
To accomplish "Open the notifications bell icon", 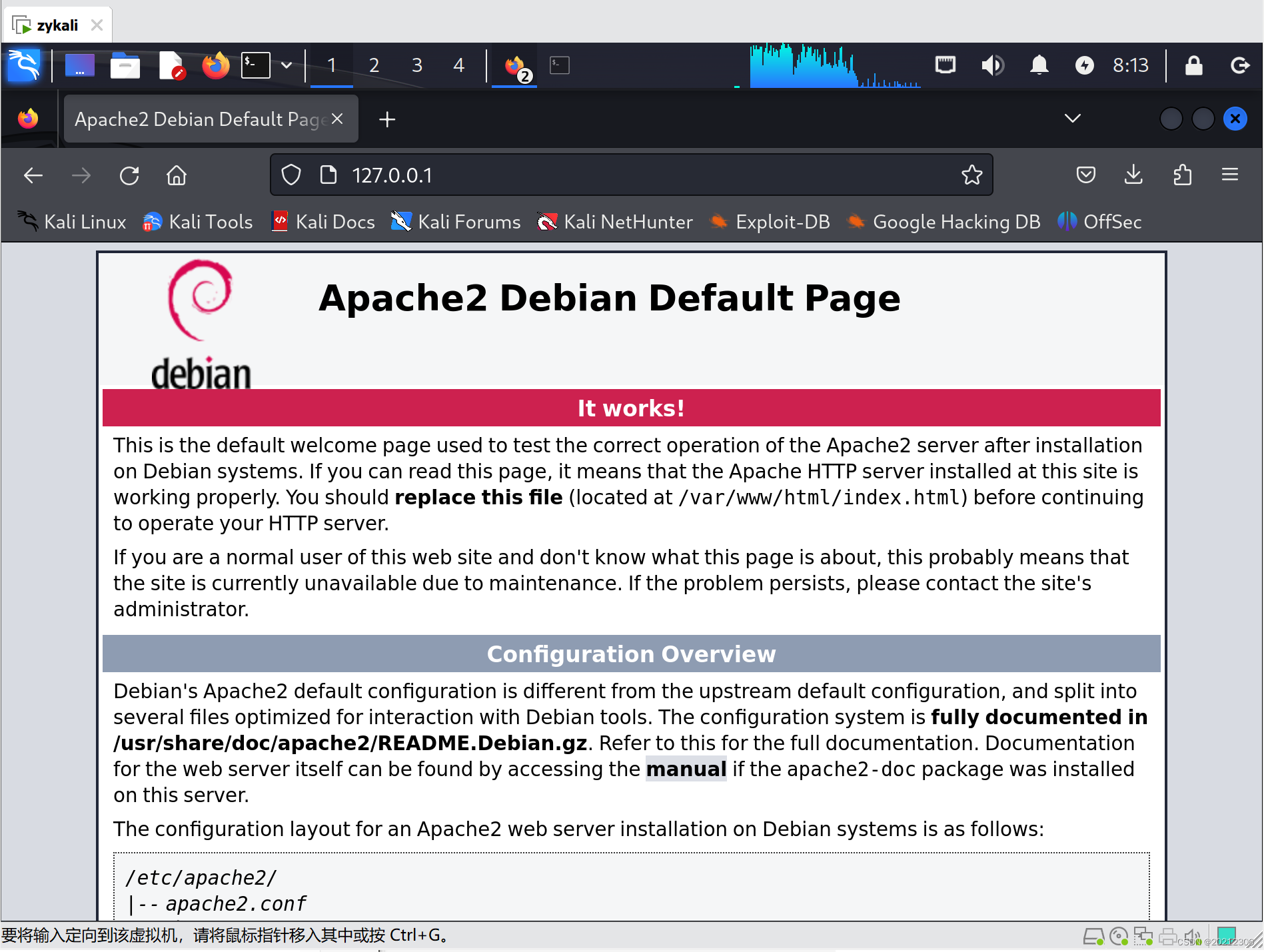I will click(1039, 65).
